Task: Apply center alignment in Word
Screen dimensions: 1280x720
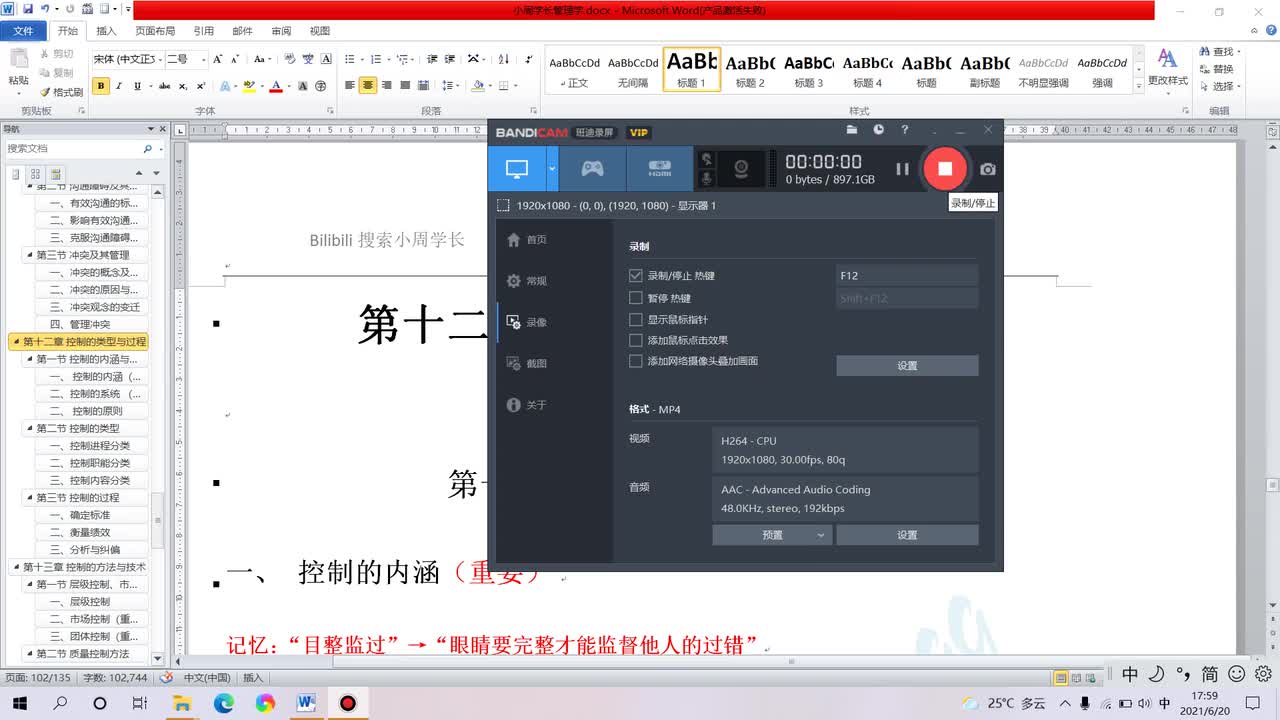Action: (368, 86)
